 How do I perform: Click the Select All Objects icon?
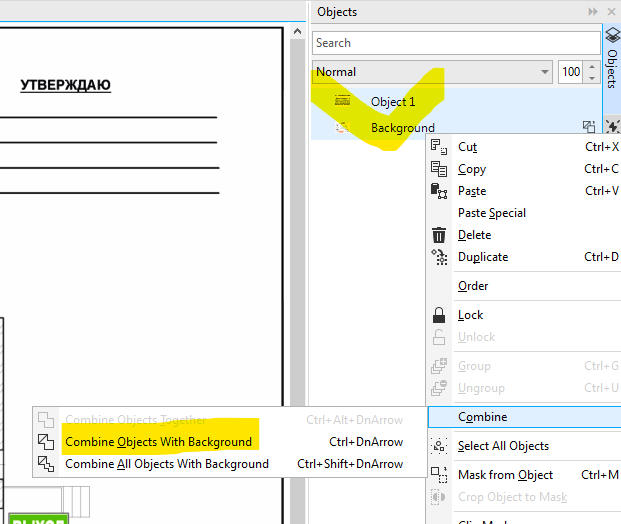point(439,446)
